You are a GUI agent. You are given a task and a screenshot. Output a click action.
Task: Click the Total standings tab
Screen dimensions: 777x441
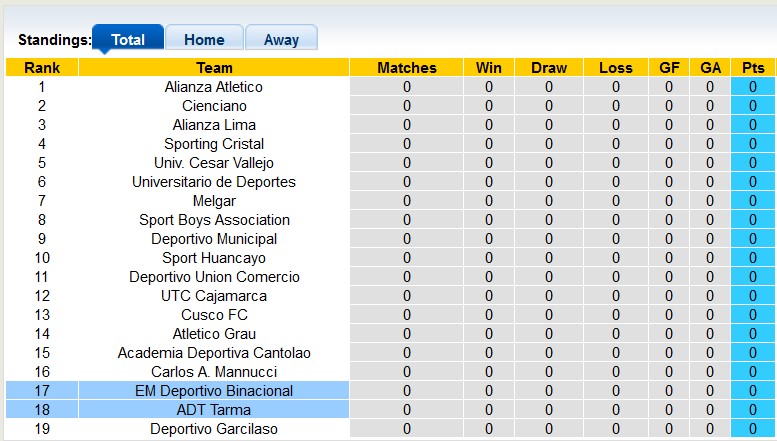click(128, 40)
